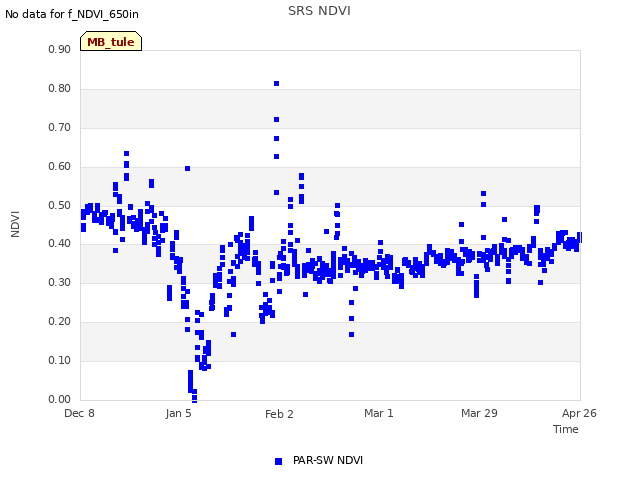Image resolution: width=640 pixels, height=480 pixels.
Task: Click the 0.40 y-axis tick label
Action: pos(60,244)
